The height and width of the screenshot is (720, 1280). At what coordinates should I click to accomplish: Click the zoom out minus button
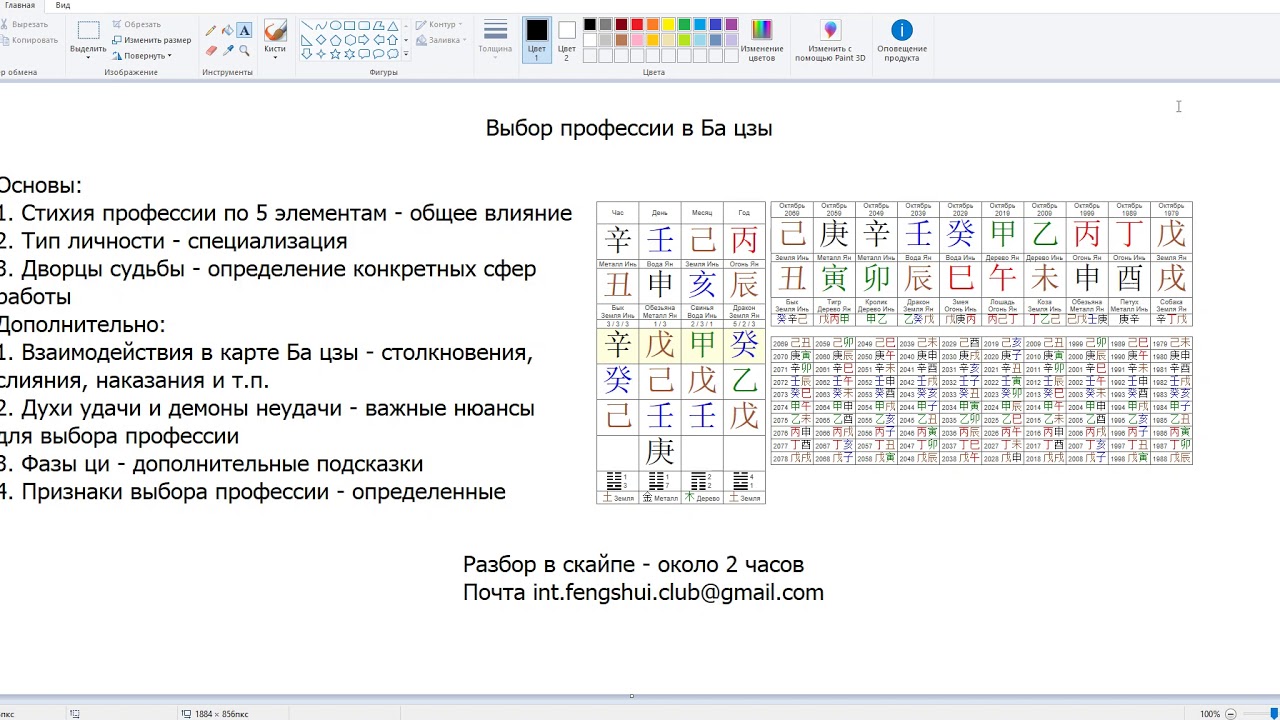[x=1231, y=714]
